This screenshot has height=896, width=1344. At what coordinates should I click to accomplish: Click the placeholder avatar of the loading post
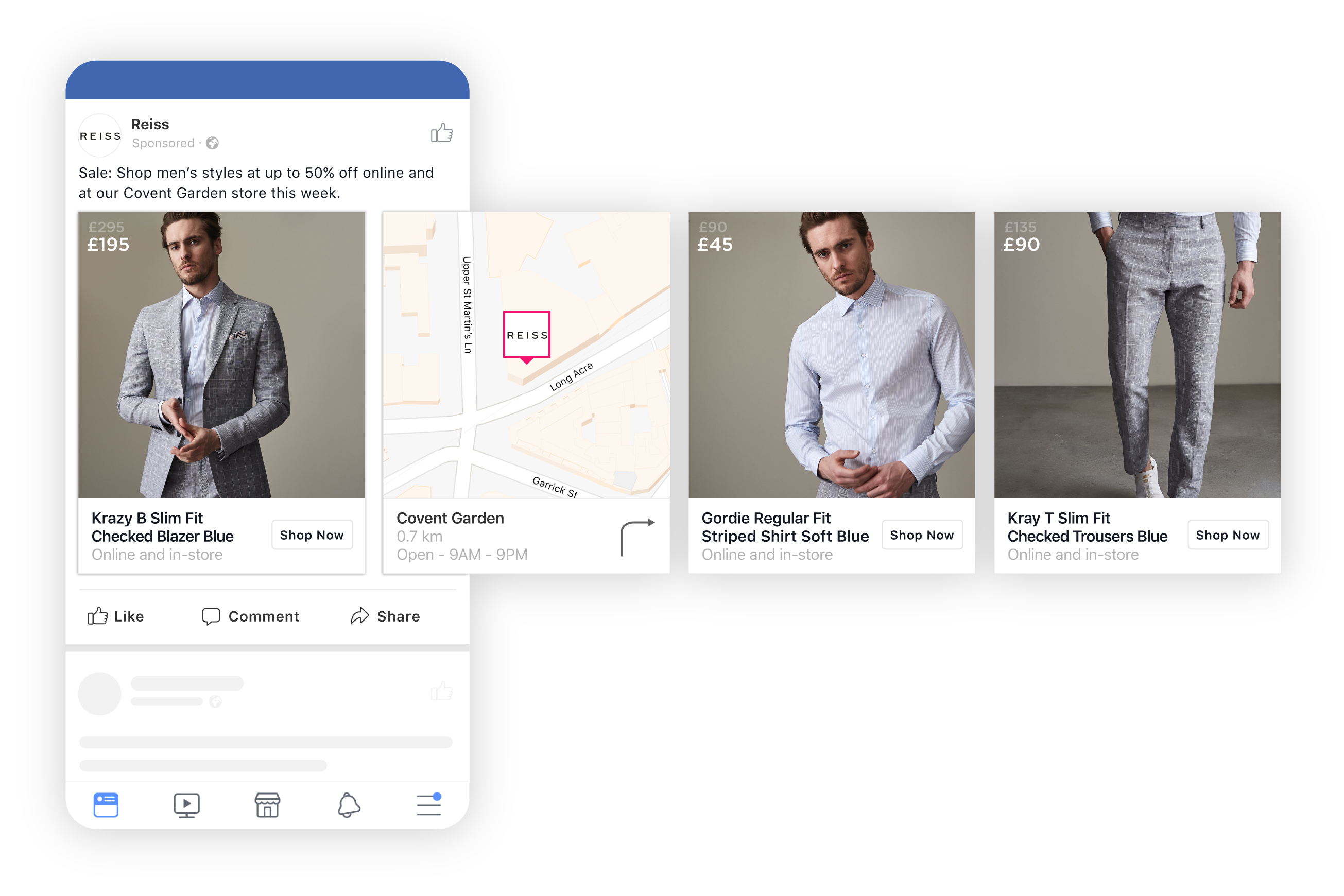pyautogui.click(x=99, y=693)
